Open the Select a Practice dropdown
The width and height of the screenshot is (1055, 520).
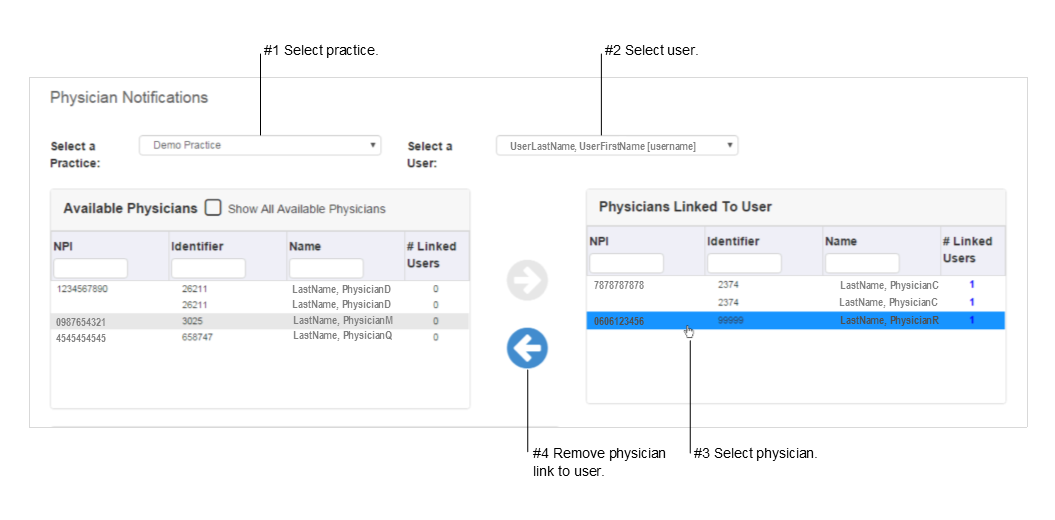260,145
